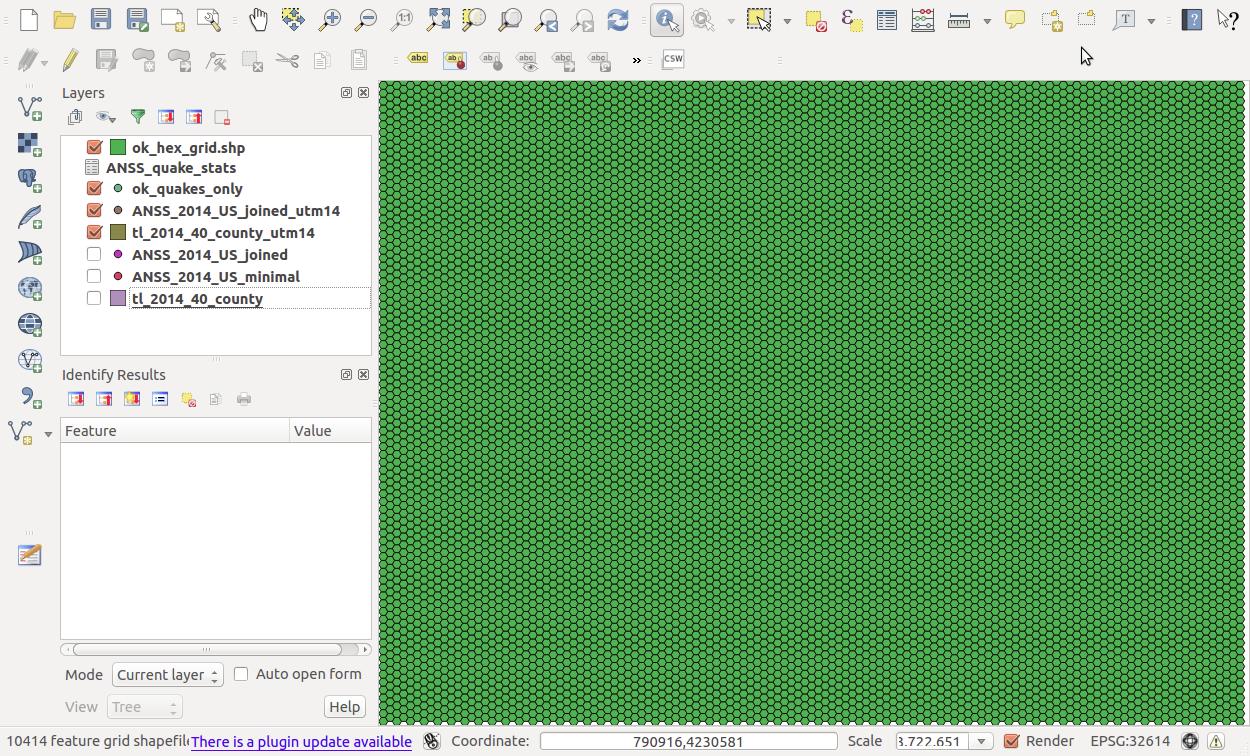1250x756 pixels.
Task: Open the field calculator abacus icon
Action: pyautogui.click(x=923, y=20)
